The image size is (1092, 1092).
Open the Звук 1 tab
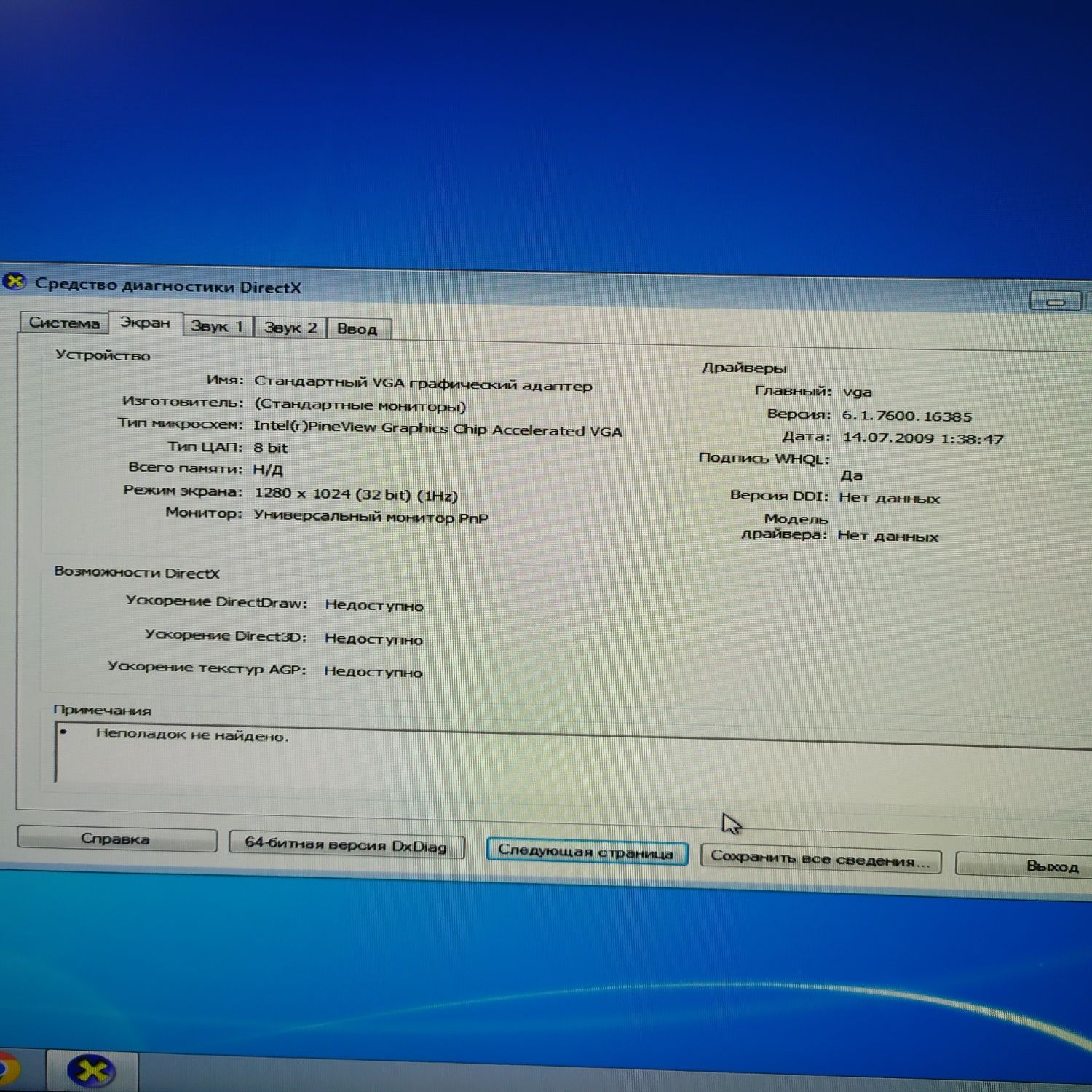[x=217, y=327]
